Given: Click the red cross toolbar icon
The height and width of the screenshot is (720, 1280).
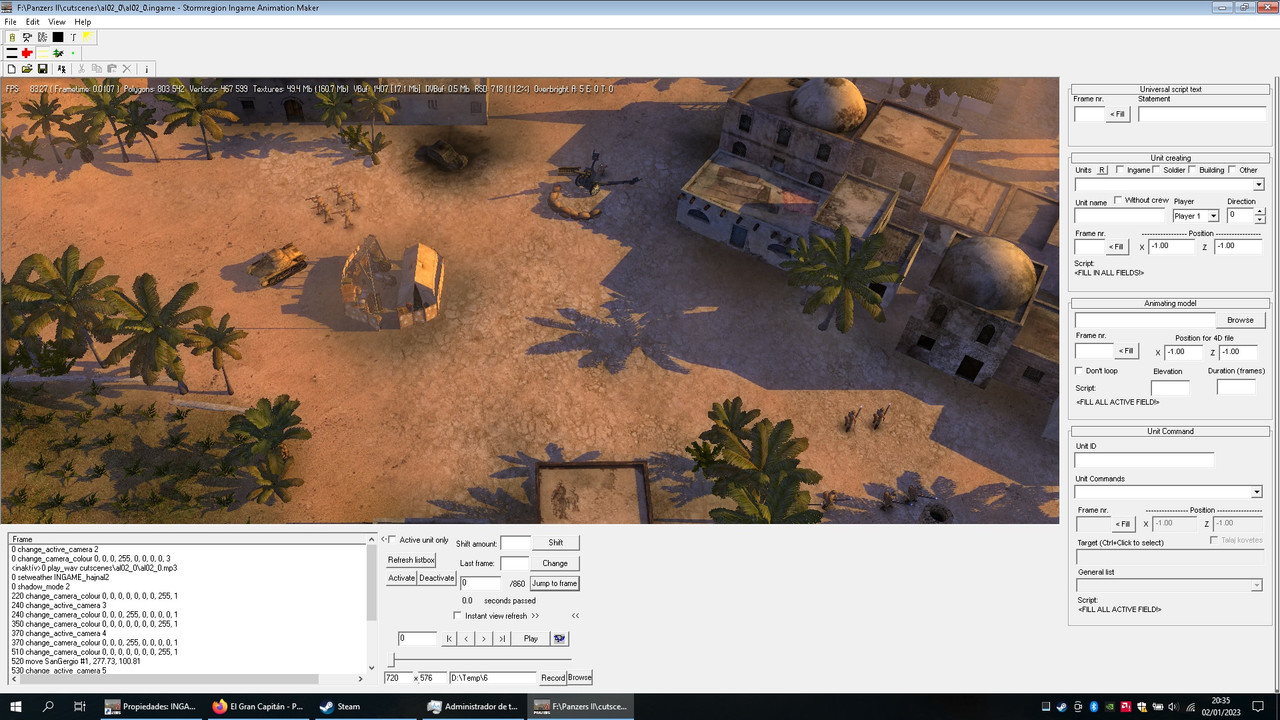Looking at the screenshot, I should tap(27, 53).
